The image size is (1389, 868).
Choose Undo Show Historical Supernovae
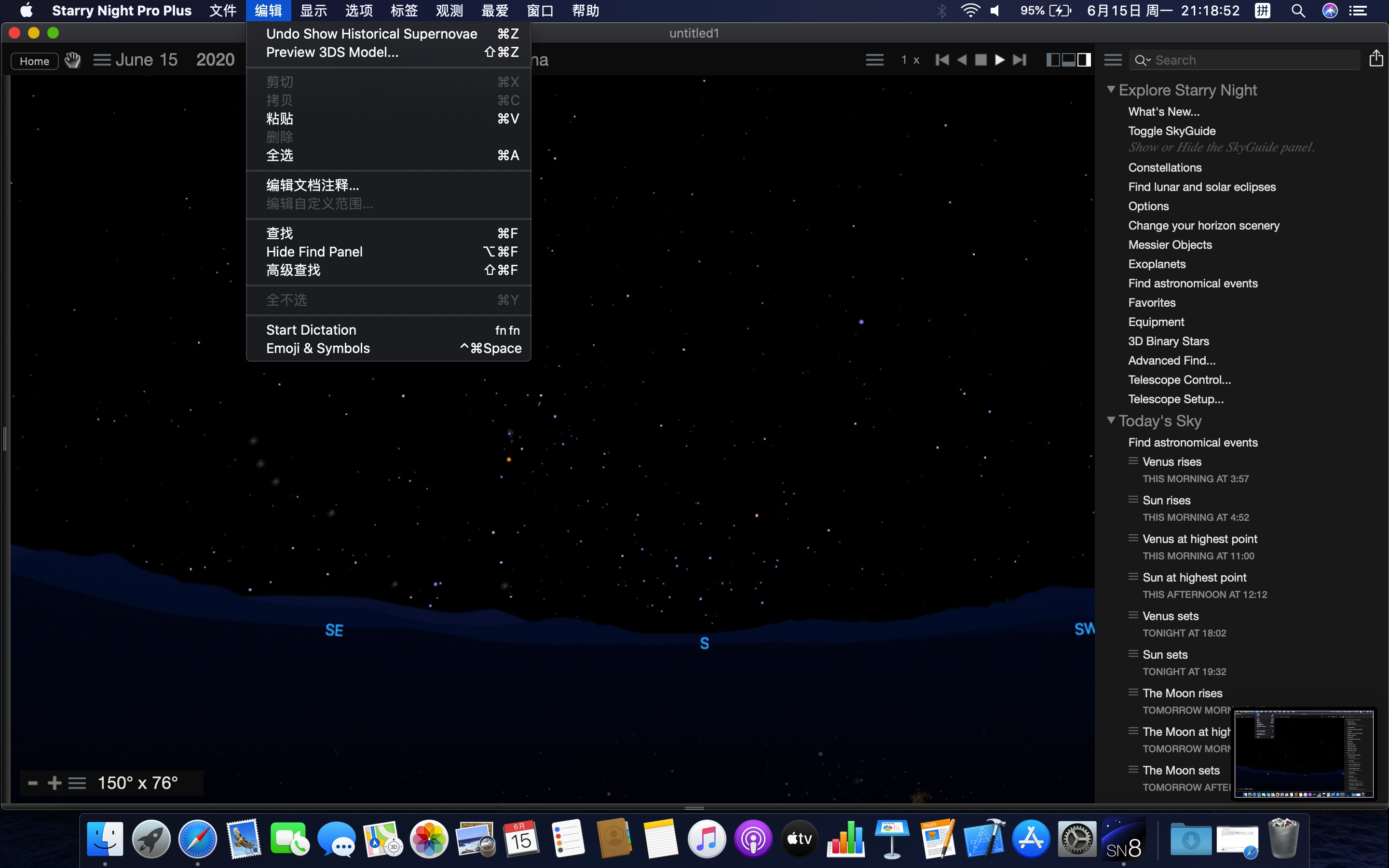point(389,34)
